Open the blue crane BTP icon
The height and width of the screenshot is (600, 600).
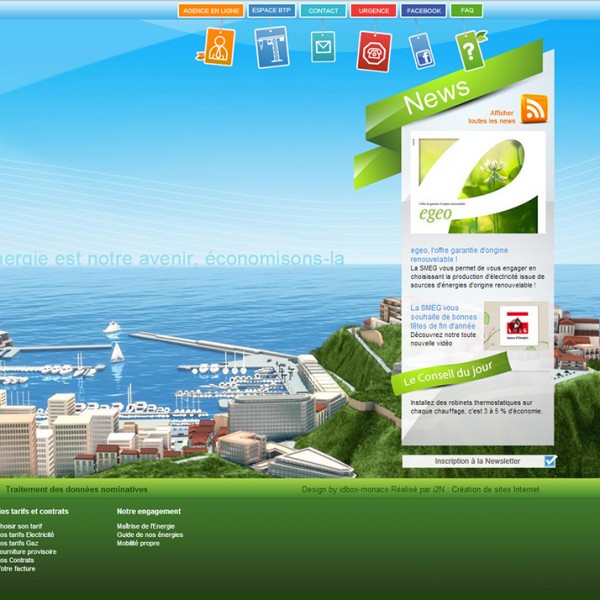click(x=271, y=47)
